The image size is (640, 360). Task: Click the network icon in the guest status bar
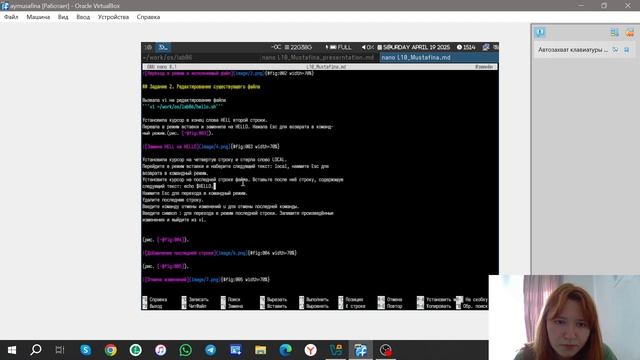[486, 47]
